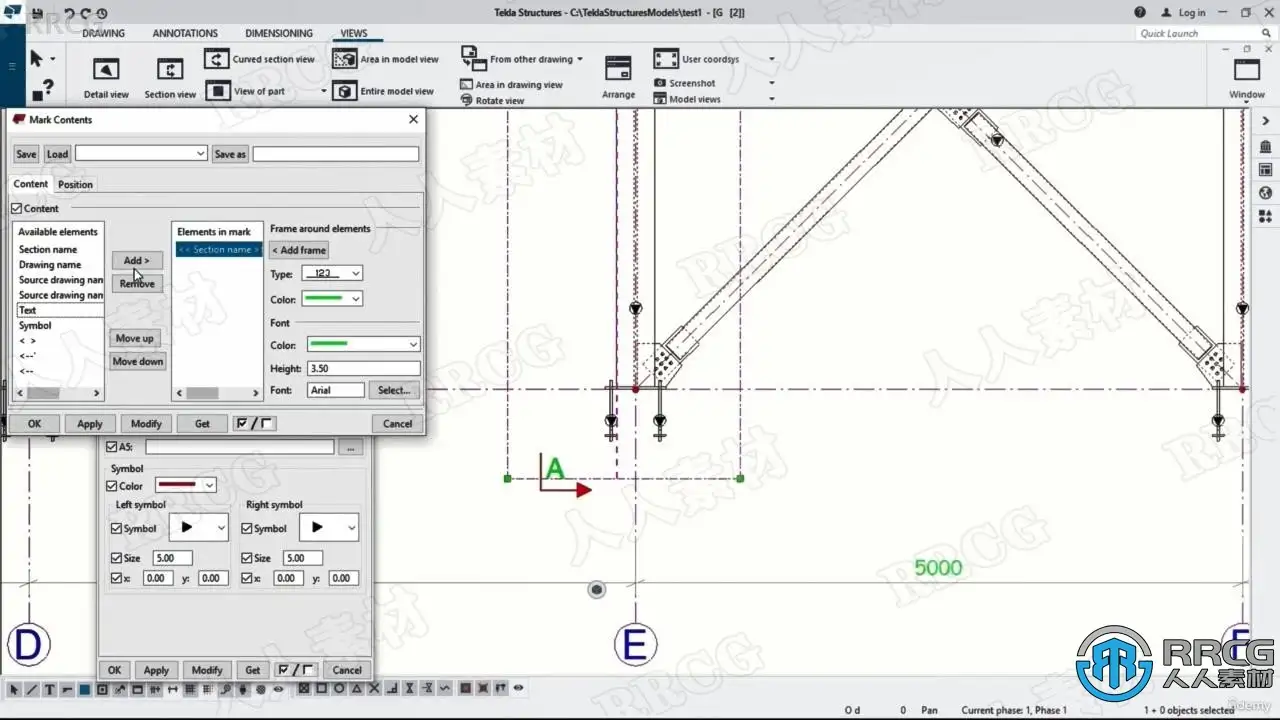
Task: Click the Add > button
Action: (x=136, y=260)
